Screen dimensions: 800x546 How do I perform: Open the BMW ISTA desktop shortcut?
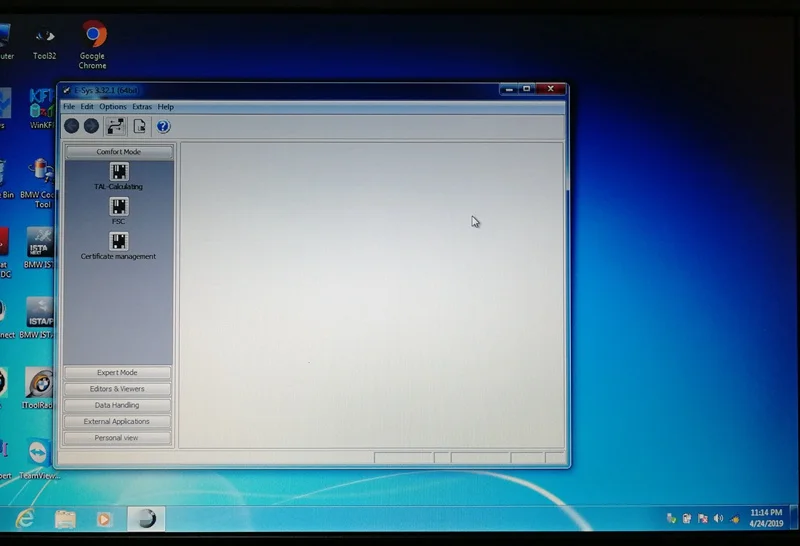[39, 248]
